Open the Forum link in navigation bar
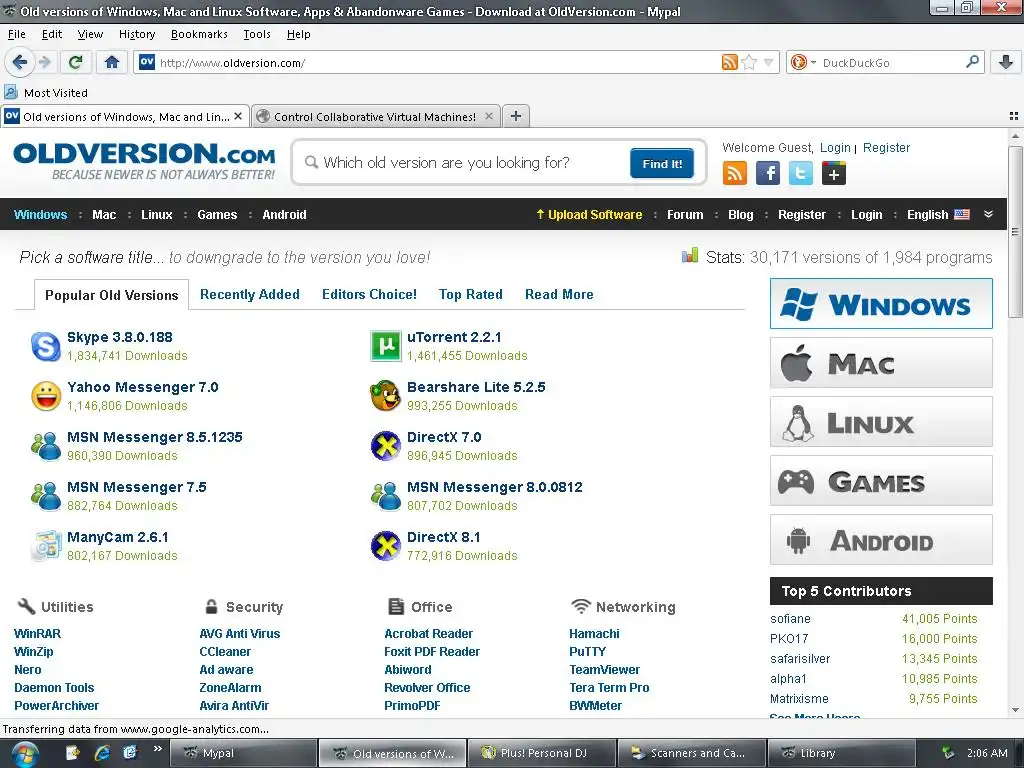 (x=684, y=214)
